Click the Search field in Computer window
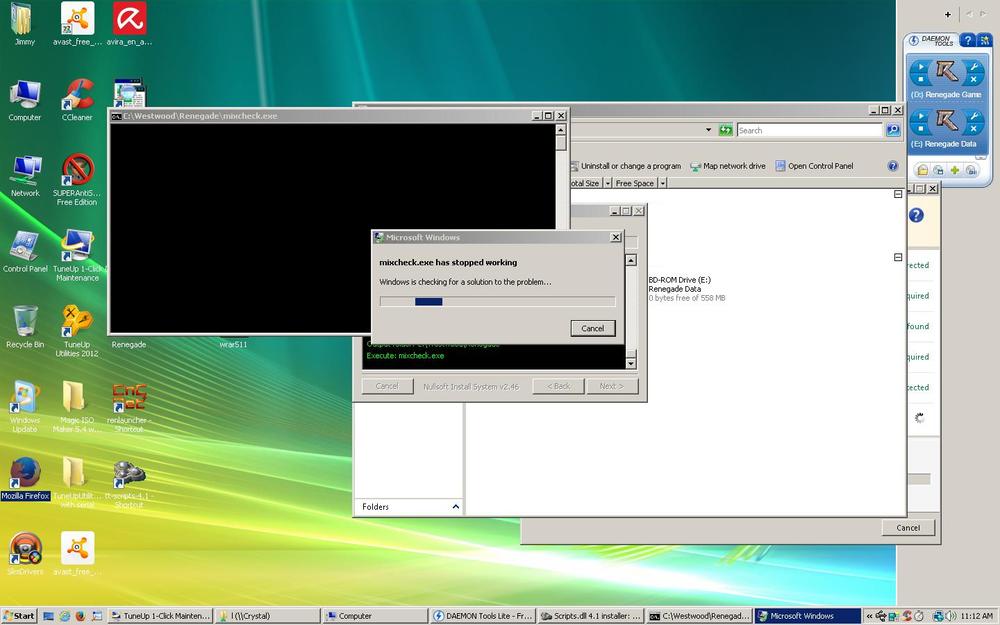The width and height of the screenshot is (1000, 625). click(809, 130)
